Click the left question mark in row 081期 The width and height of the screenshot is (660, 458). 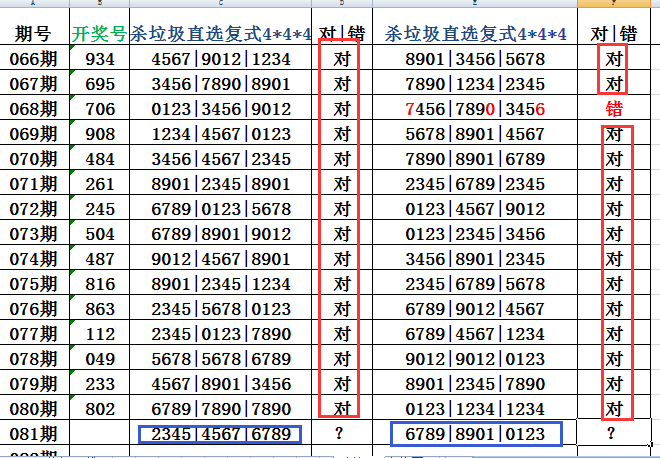(342, 434)
